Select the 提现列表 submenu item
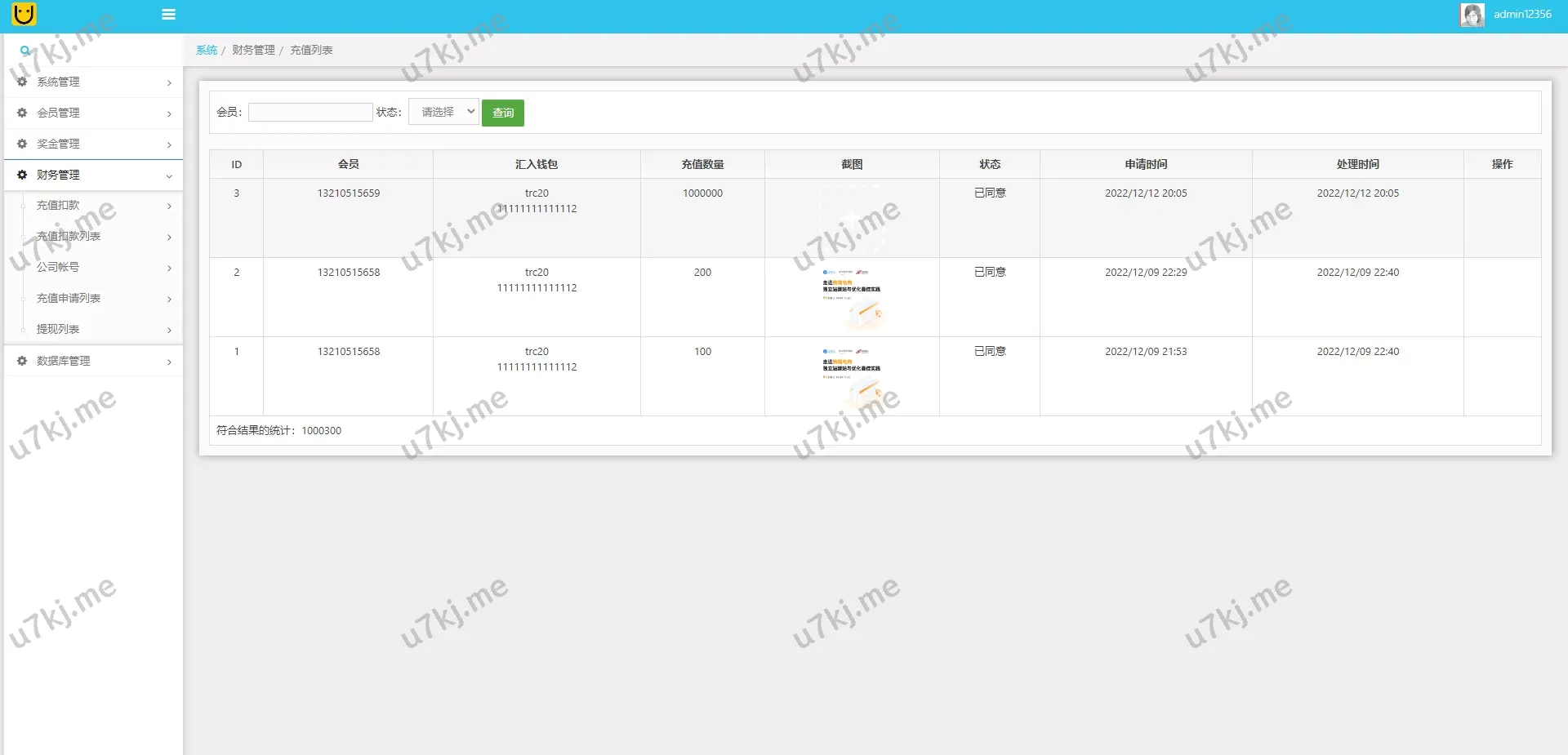 tap(58, 330)
